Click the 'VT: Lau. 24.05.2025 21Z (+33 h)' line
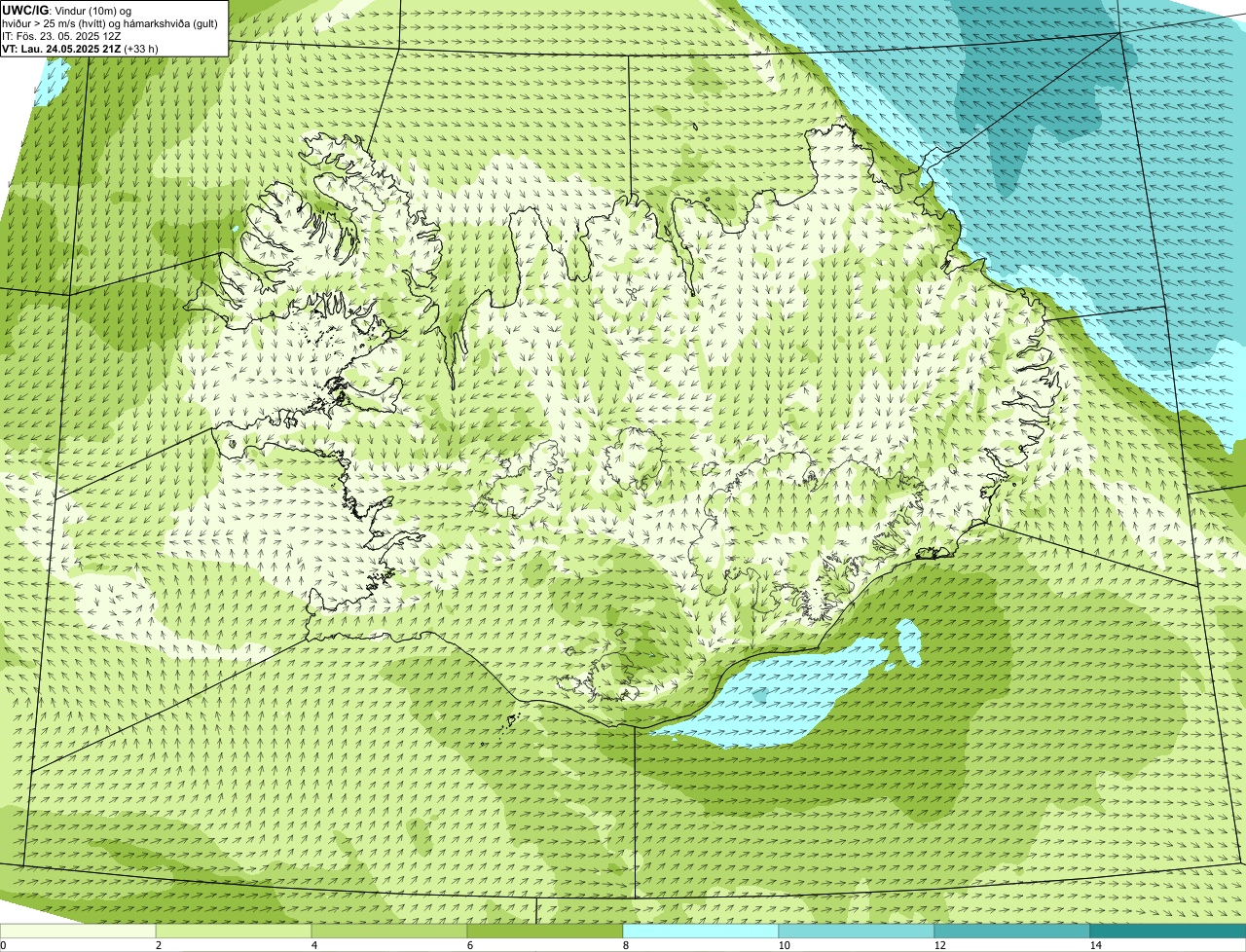1246x952 pixels. click(80, 48)
